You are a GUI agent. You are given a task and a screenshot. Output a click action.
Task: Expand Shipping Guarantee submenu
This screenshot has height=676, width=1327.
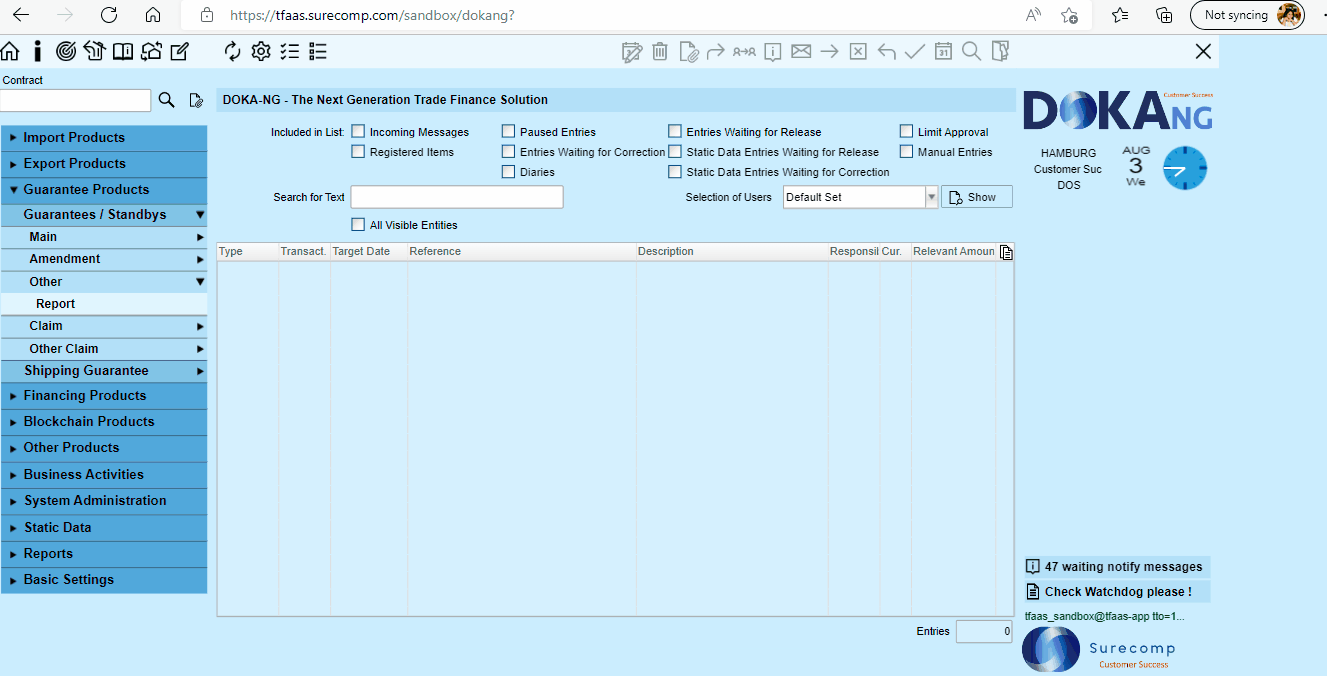pyautogui.click(x=104, y=371)
